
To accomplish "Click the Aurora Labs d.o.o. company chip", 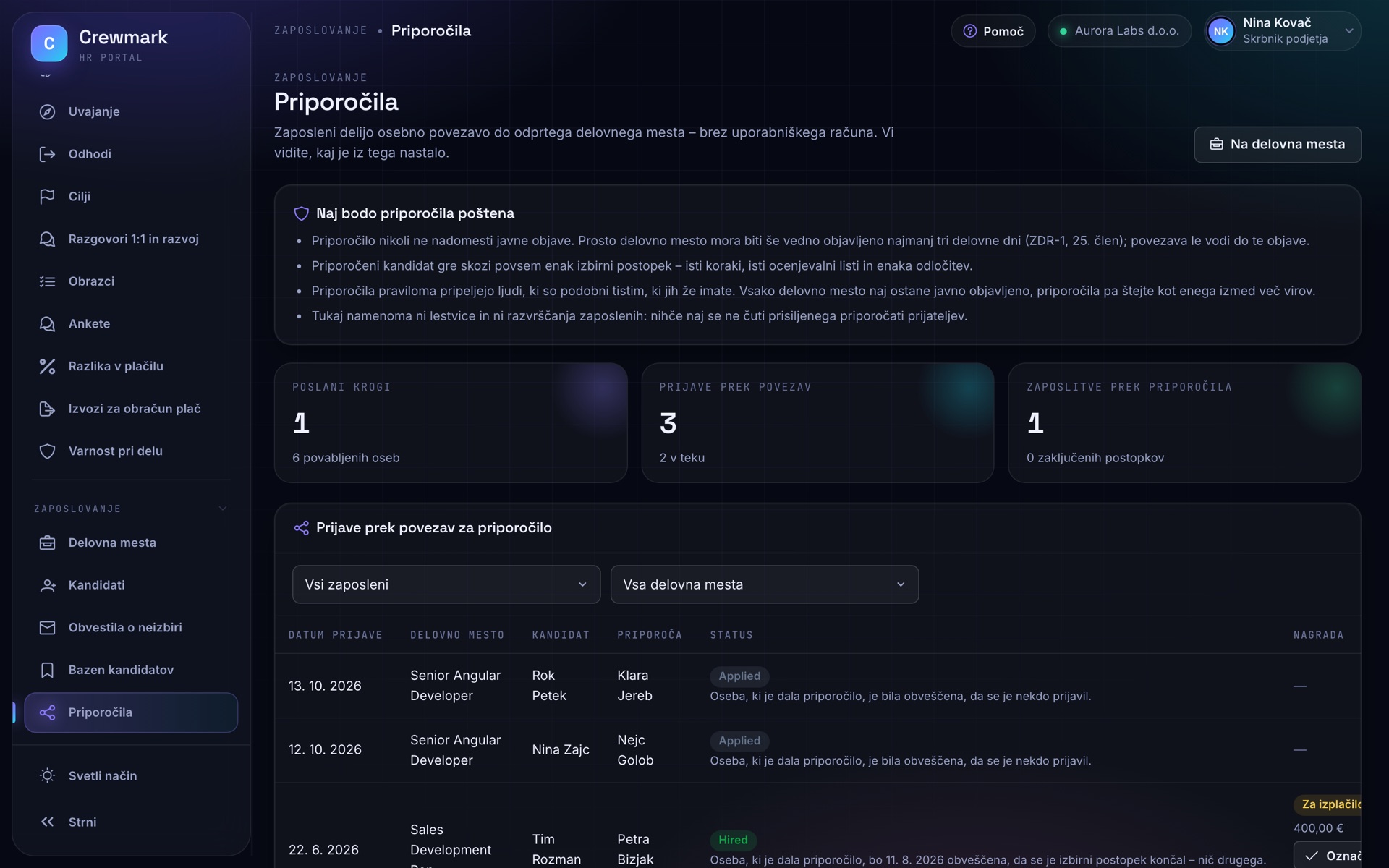I will tap(1119, 31).
